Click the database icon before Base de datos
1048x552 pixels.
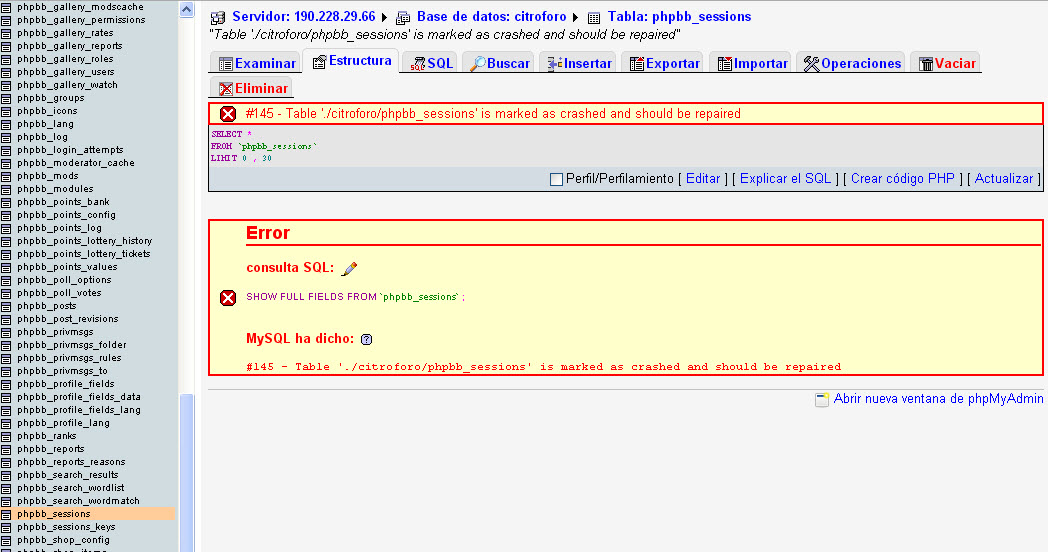tap(403, 17)
